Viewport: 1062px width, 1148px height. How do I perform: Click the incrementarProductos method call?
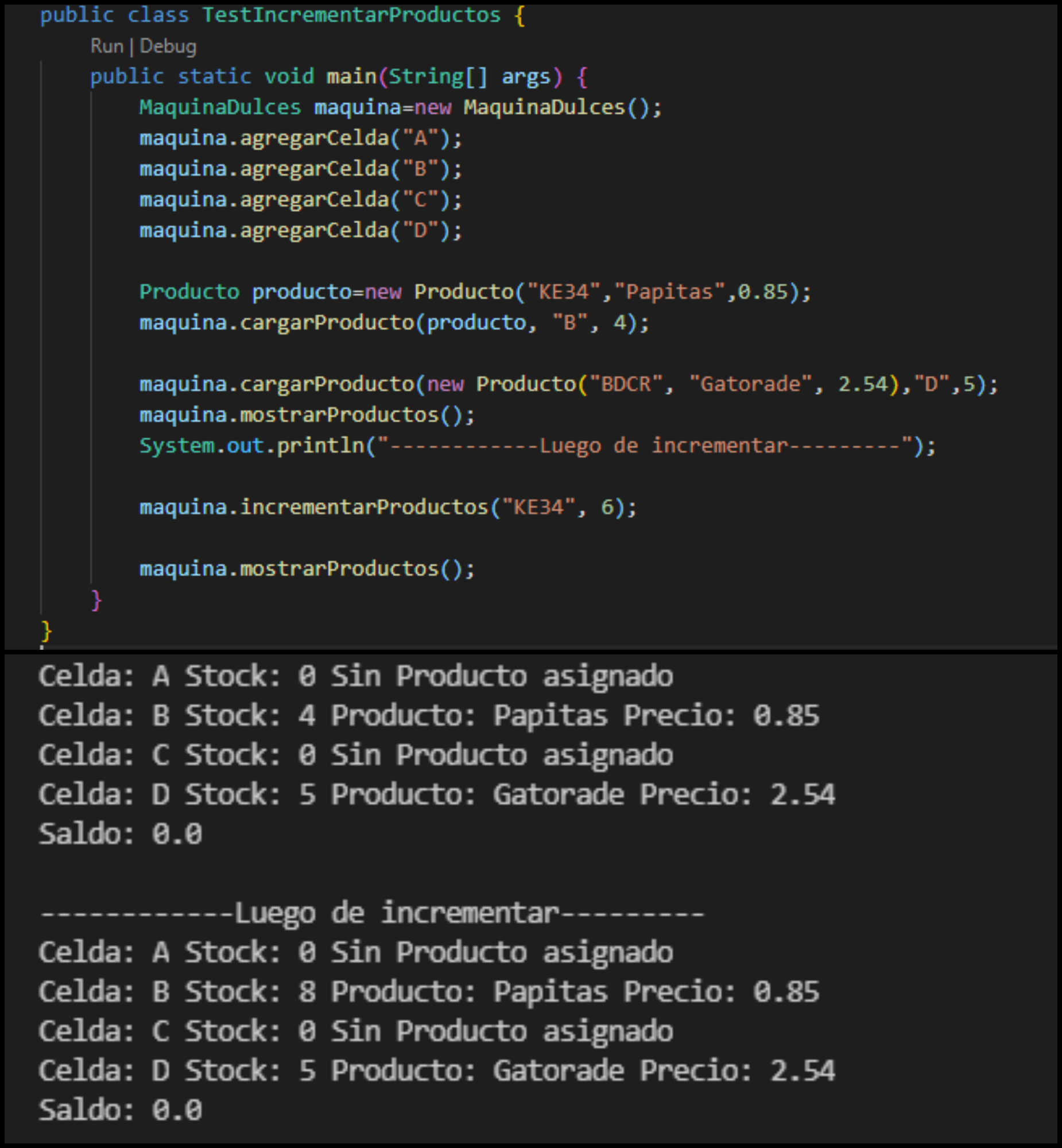click(363, 507)
